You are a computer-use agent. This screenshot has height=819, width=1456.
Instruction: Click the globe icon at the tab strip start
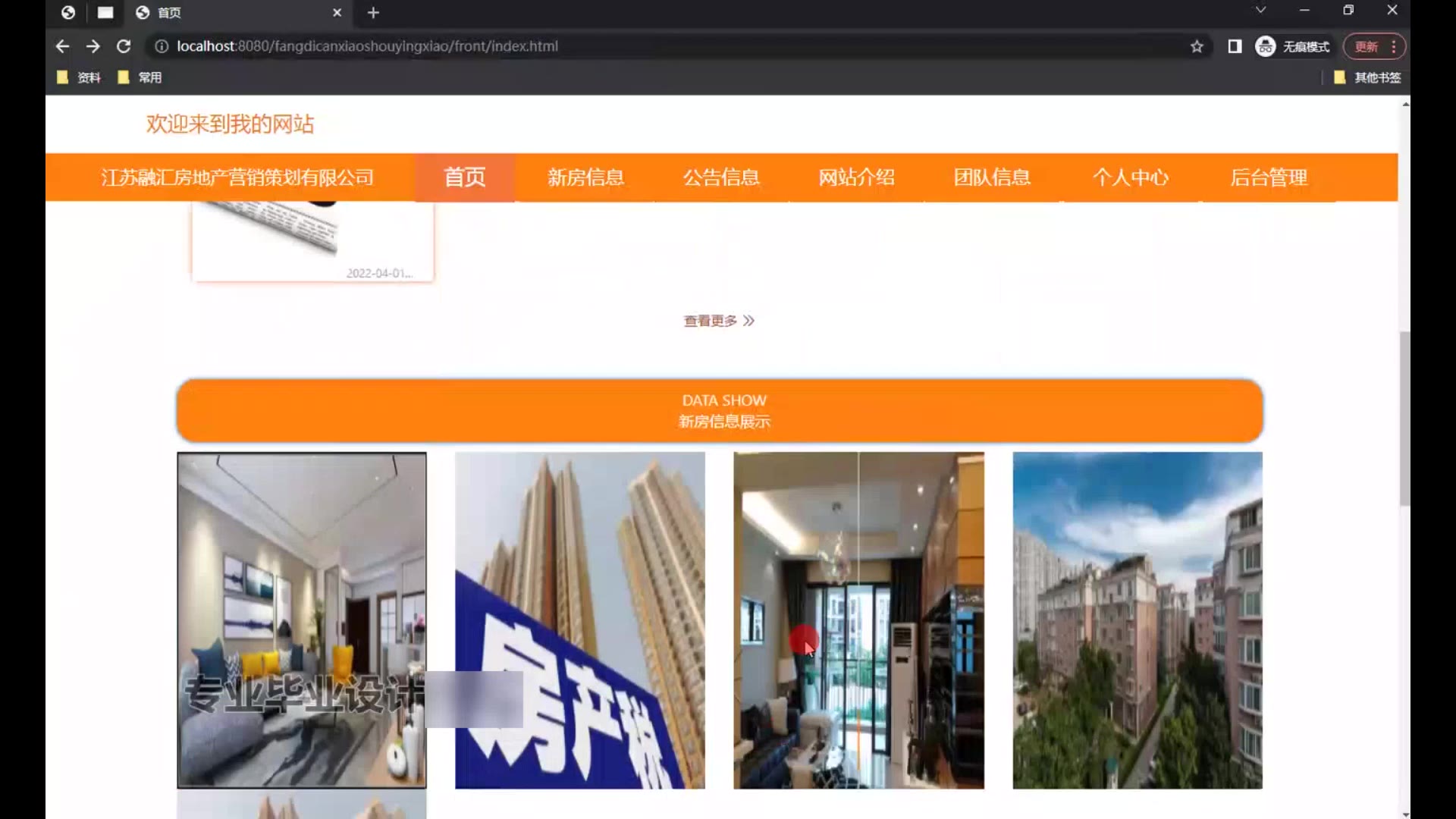pyautogui.click(x=68, y=13)
